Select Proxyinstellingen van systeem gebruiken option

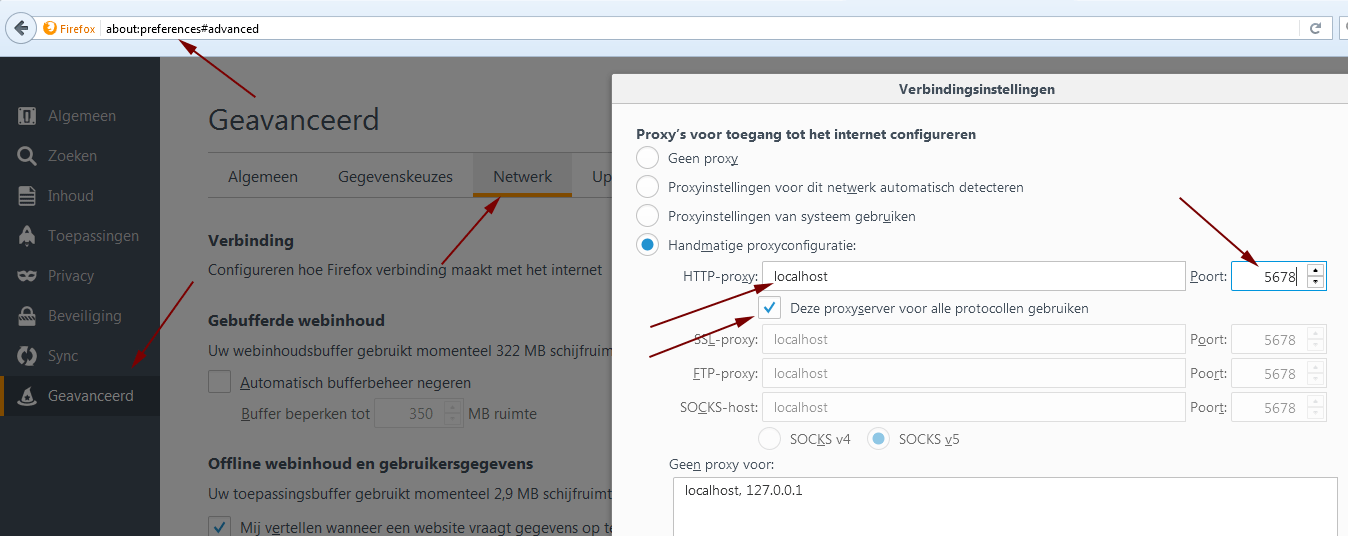(x=648, y=216)
